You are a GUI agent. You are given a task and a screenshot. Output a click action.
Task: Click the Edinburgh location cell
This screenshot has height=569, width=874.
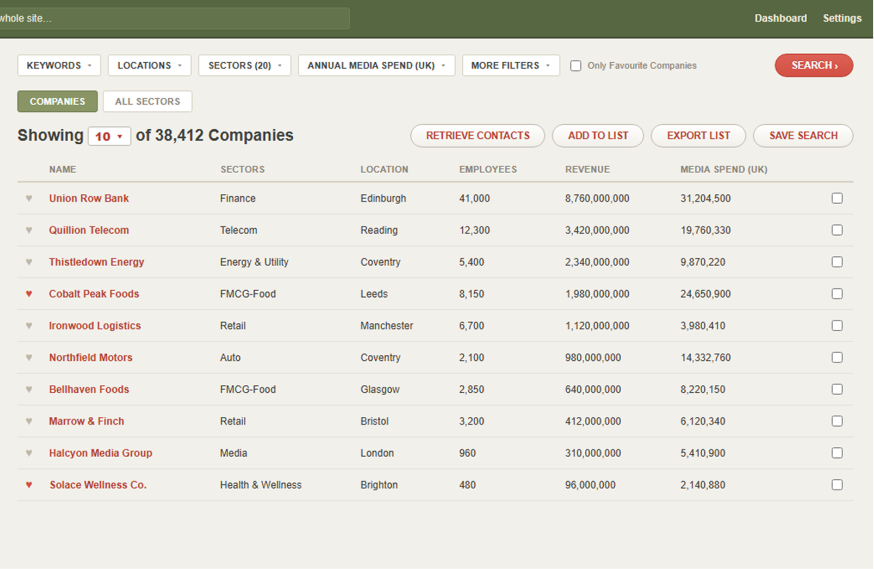[383, 198]
